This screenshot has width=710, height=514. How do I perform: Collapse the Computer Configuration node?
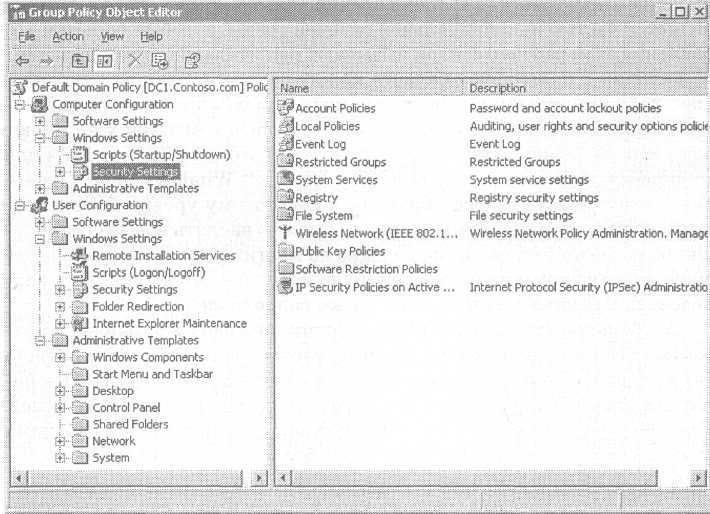(19, 105)
